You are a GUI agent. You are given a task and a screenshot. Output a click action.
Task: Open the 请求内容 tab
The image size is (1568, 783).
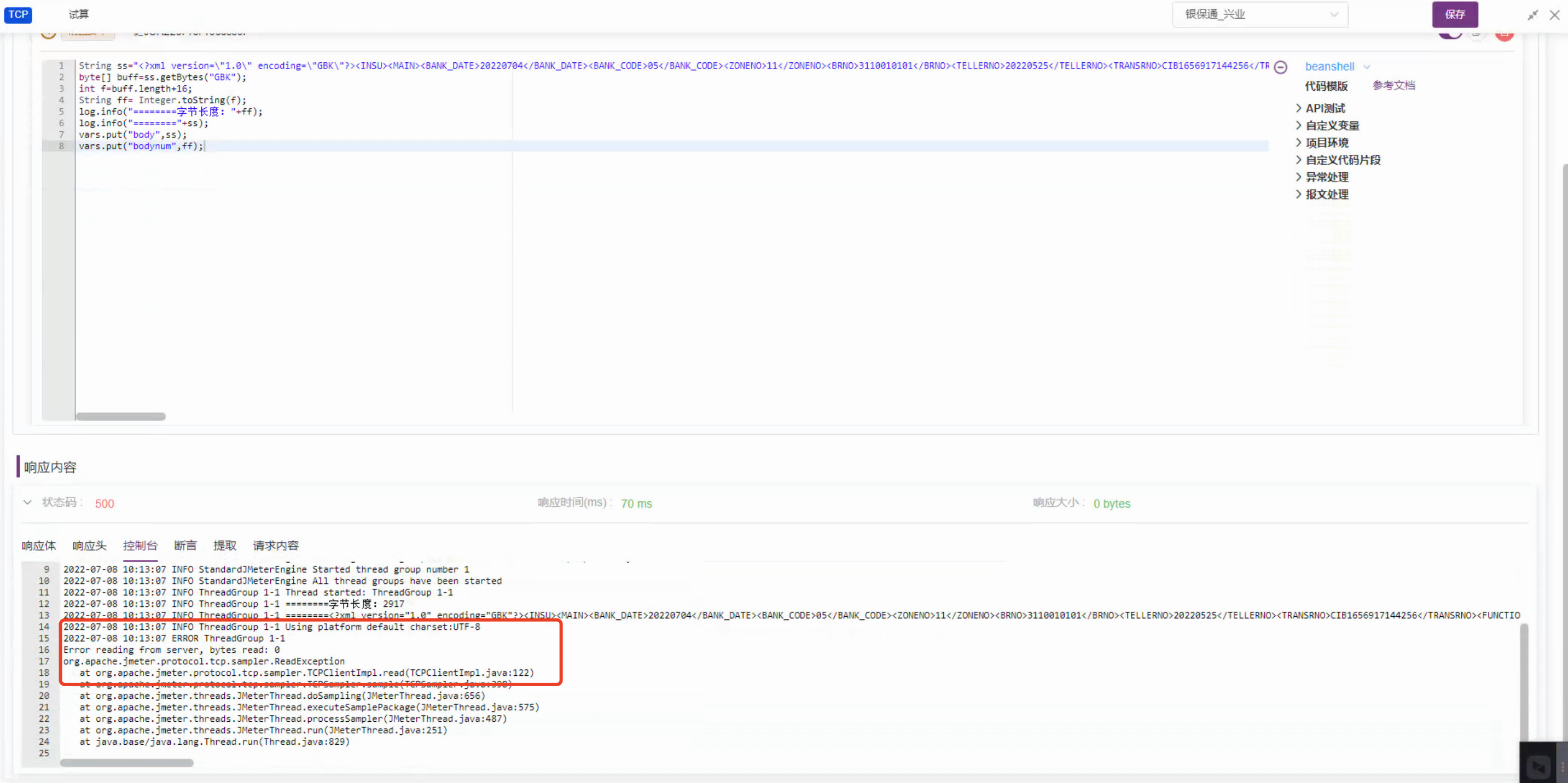276,546
